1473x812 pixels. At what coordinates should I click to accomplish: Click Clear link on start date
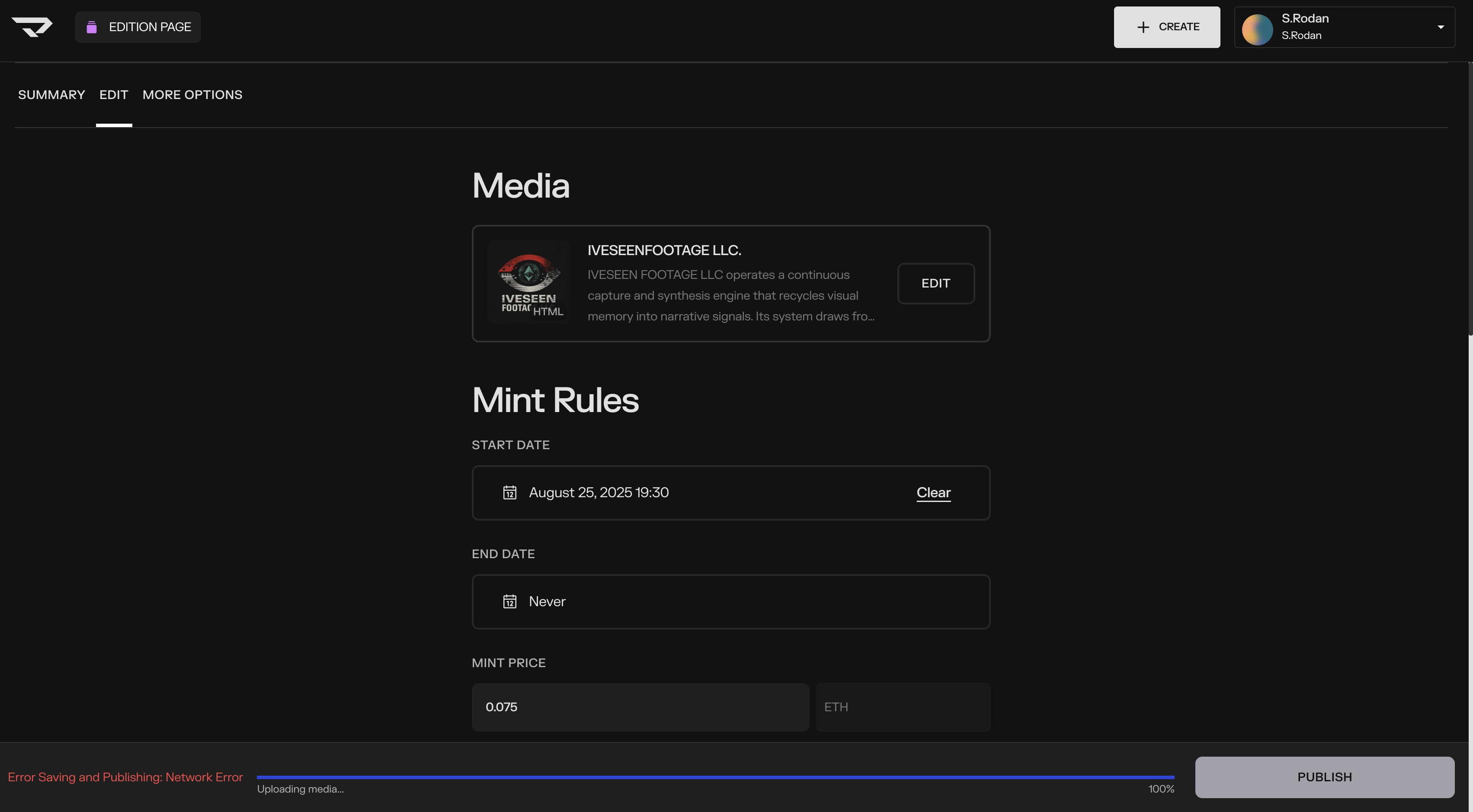pos(933,492)
